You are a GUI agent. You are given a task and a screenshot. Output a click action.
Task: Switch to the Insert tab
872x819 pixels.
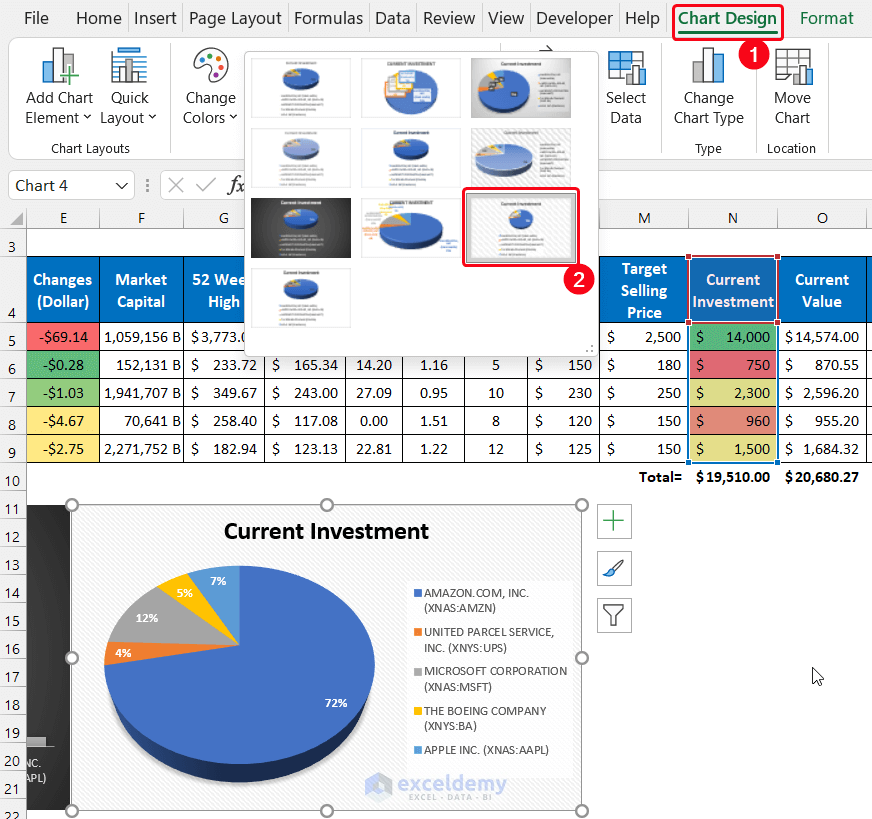[x=155, y=18]
